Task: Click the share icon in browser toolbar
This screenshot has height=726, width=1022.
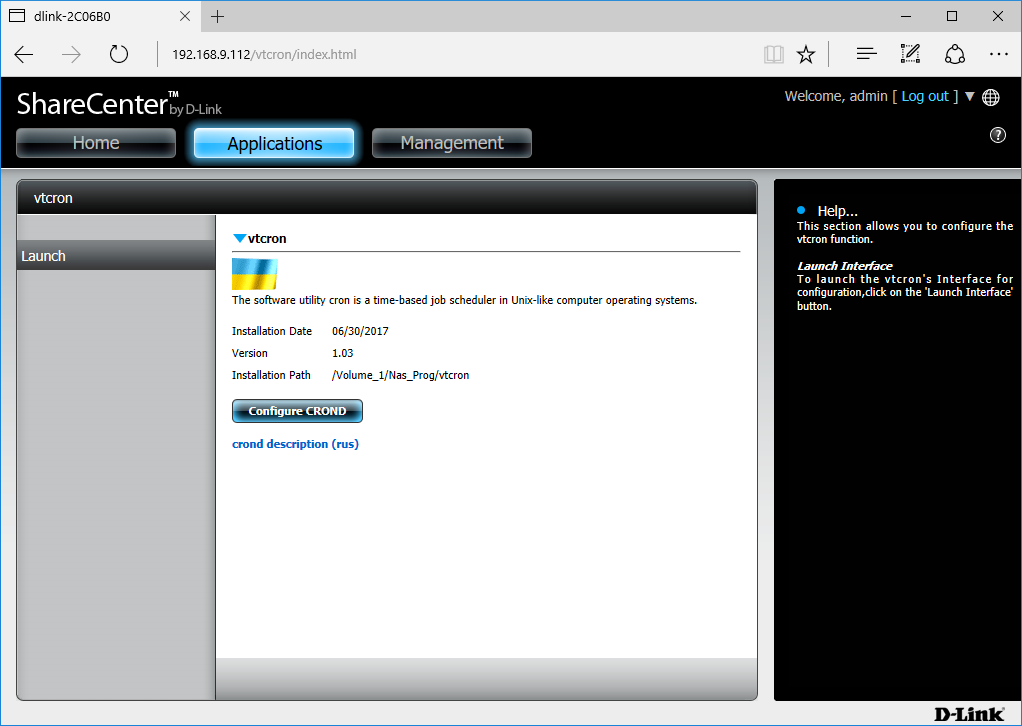Action: 955,54
